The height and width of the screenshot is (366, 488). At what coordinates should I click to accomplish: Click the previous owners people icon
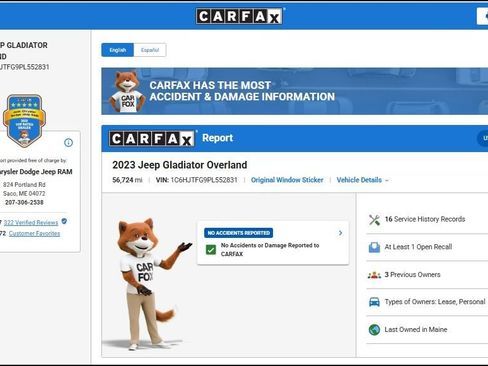click(374, 275)
